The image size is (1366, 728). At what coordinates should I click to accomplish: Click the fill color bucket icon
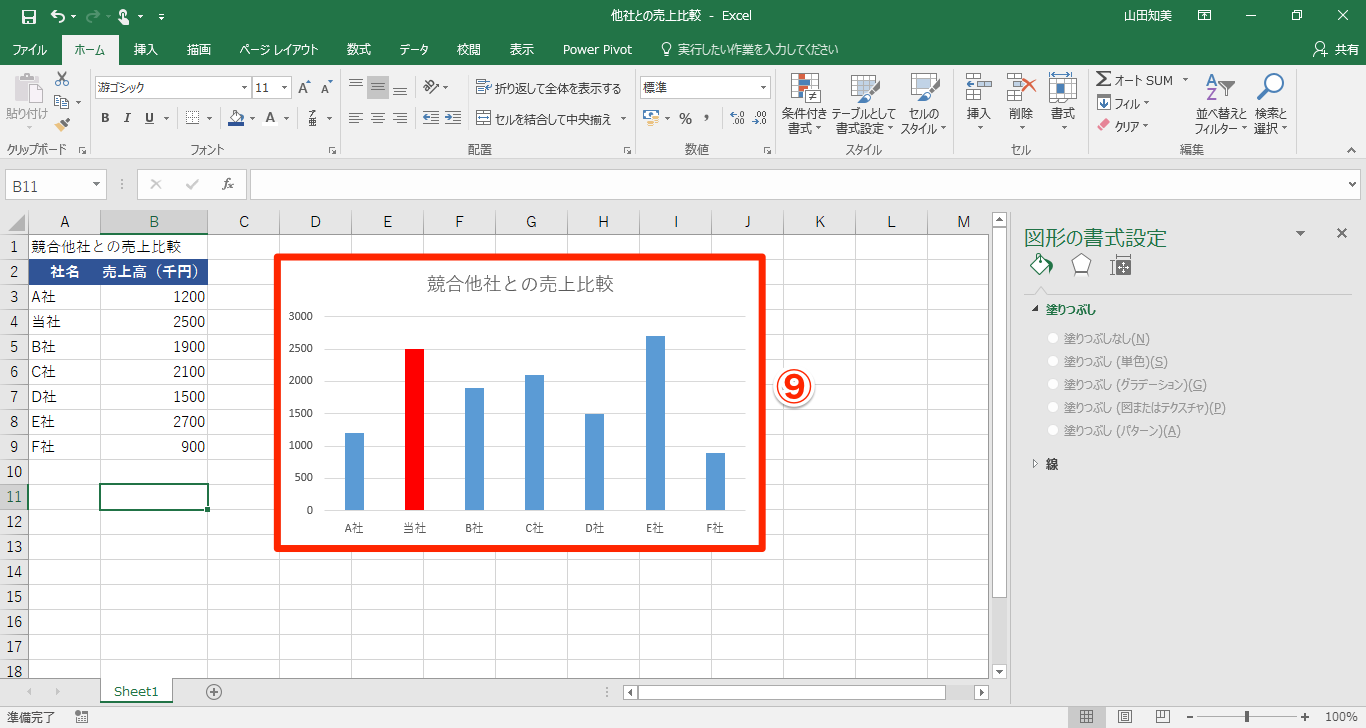click(236, 118)
